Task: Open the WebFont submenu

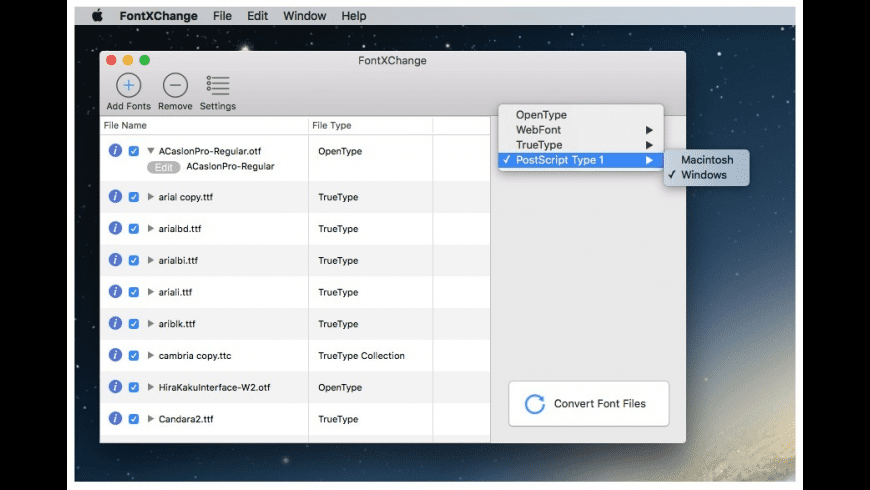Action: pyautogui.click(x=581, y=130)
